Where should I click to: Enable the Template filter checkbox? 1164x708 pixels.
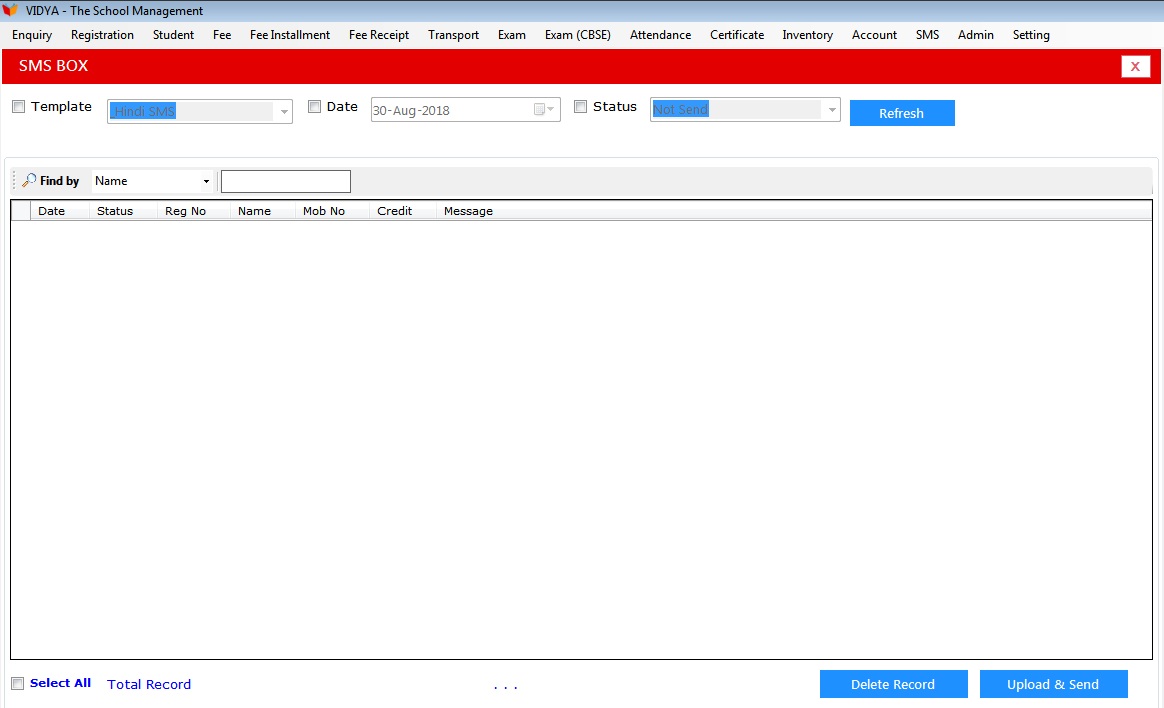point(19,107)
